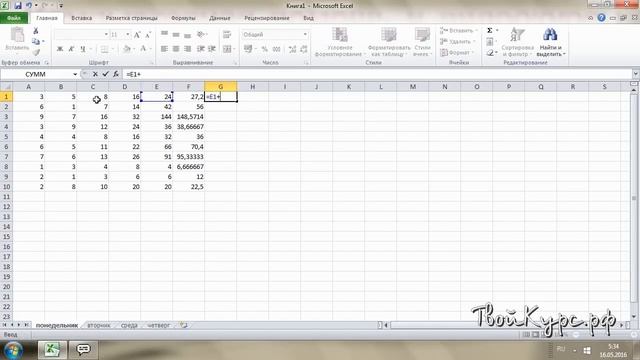Open the Name Box dropdown next to СУММ
This screenshot has width=640, height=360.
75,74
